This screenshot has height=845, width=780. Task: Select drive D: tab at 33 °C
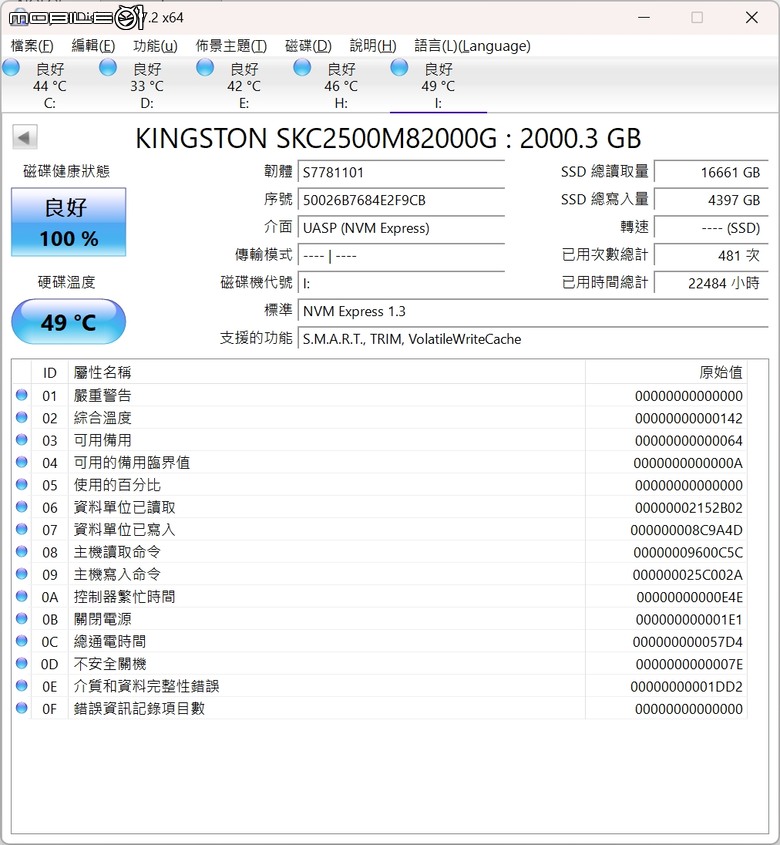(x=147, y=85)
